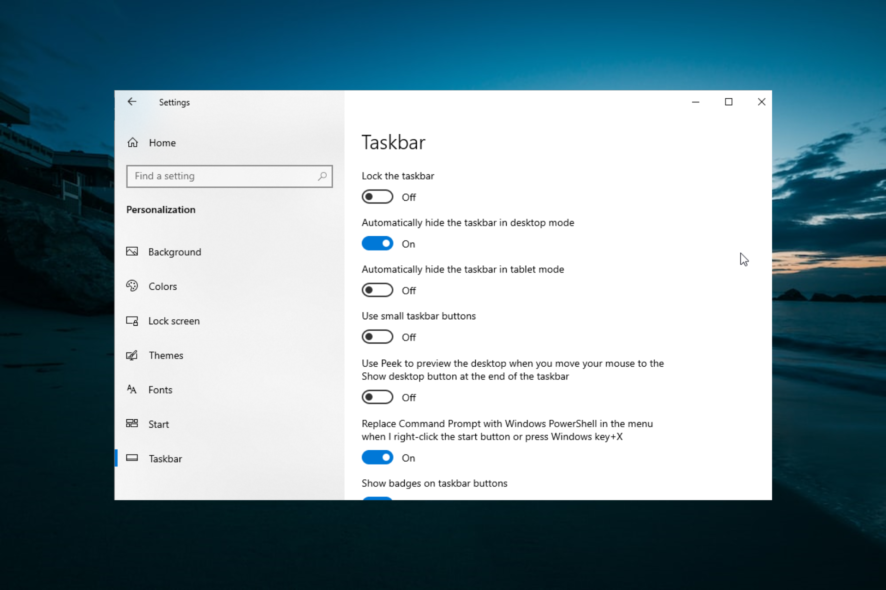Click 'Lock the taskbar' label

tap(398, 176)
